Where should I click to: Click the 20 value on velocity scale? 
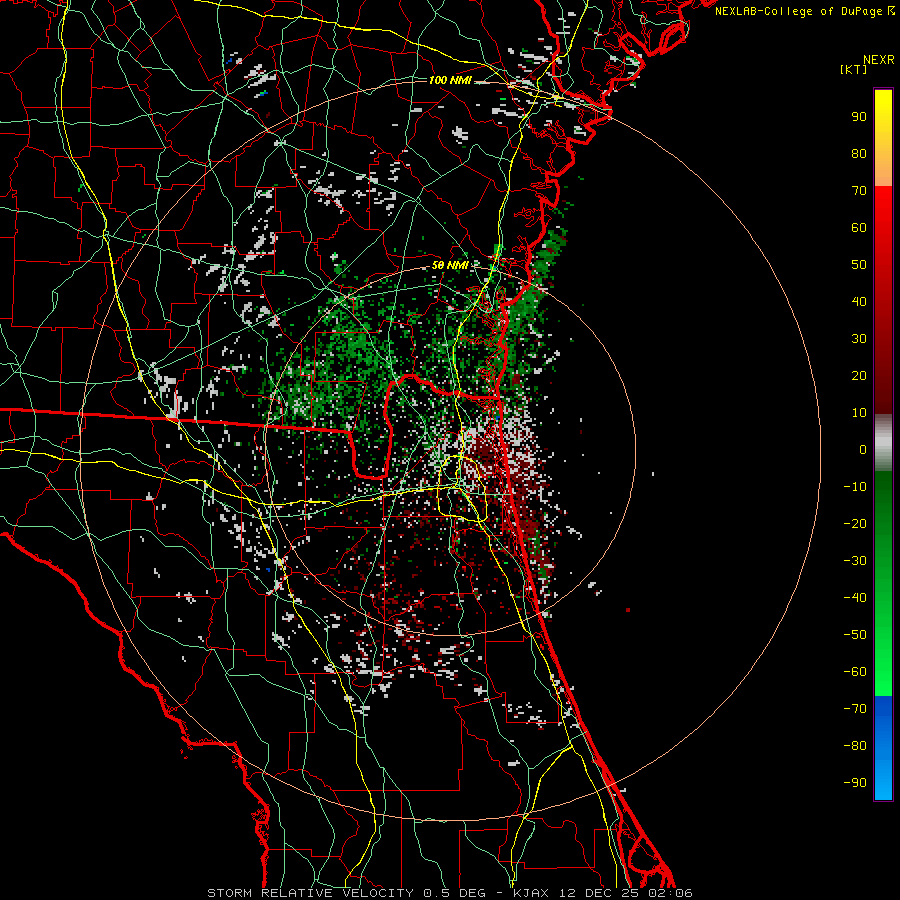859,376
